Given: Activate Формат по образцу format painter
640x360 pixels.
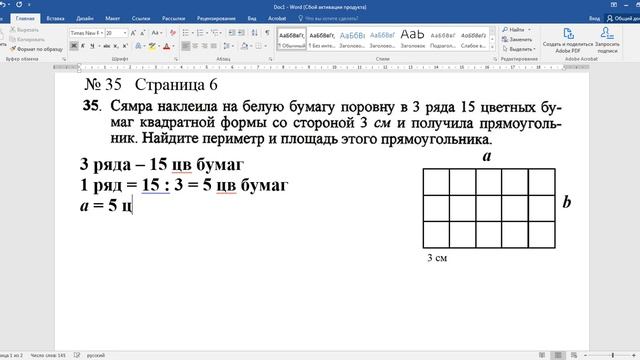Looking at the screenshot, I should [36, 49].
